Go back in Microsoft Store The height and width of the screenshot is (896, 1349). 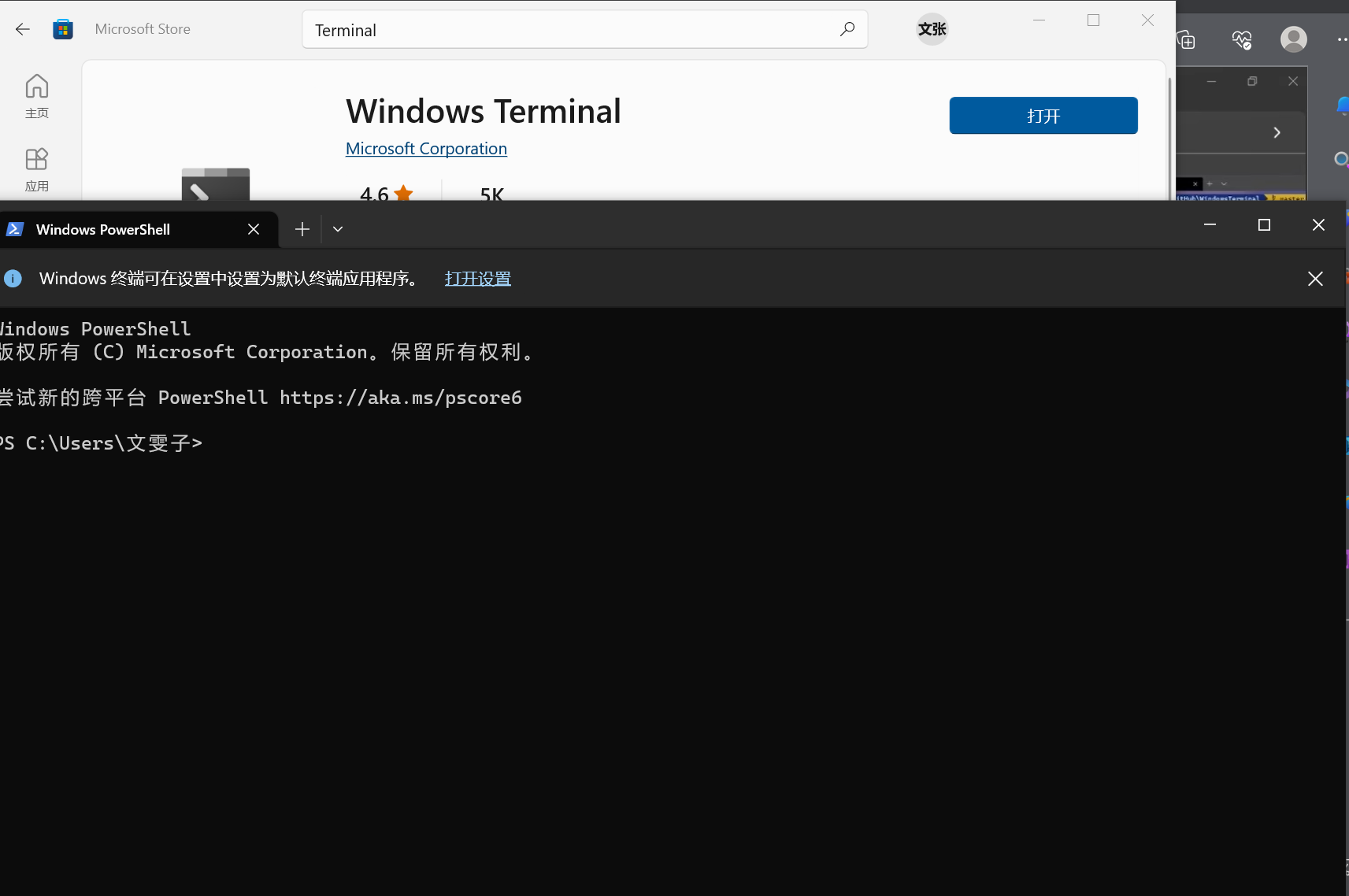pyautogui.click(x=22, y=29)
